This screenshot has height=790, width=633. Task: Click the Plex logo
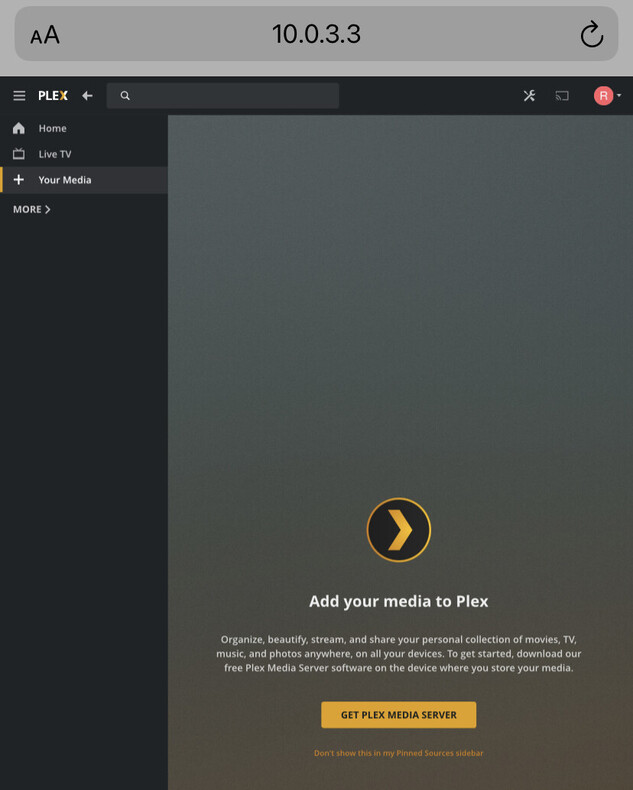tap(53, 96)
